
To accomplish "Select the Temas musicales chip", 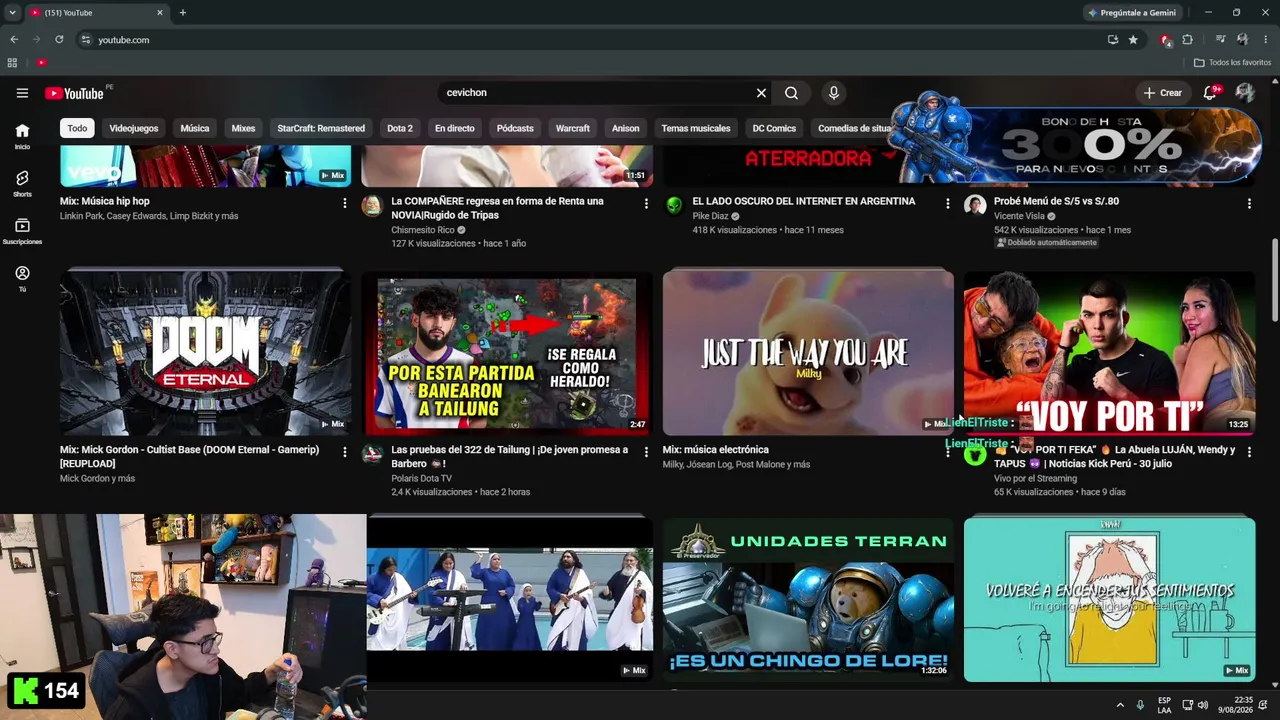I will 696,128.
